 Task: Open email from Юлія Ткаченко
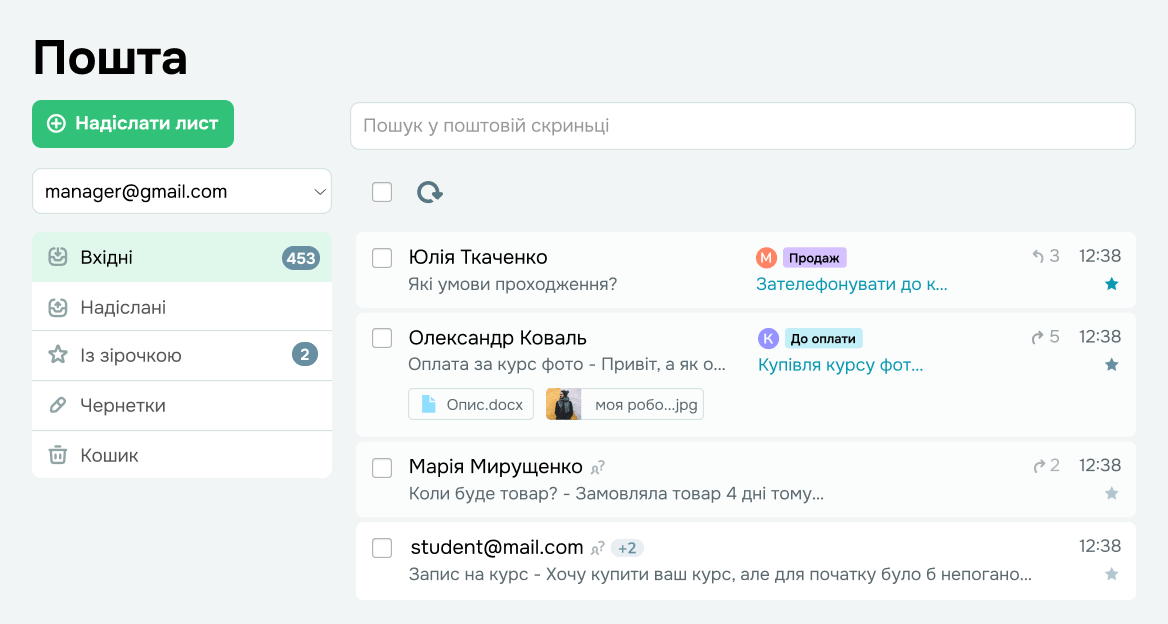pos(746,270)
